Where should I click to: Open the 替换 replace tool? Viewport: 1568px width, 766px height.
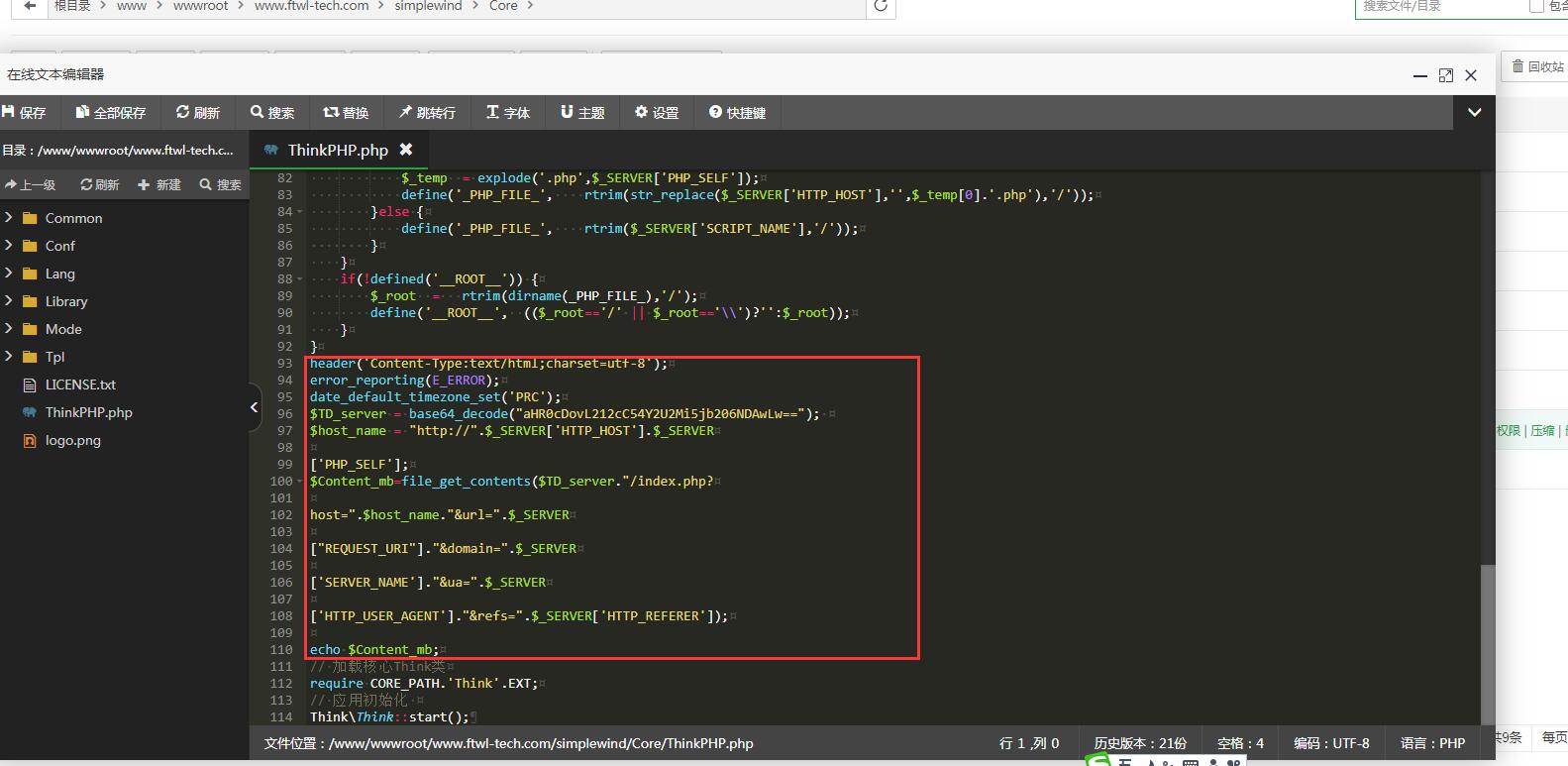click(x=347, y=113)
